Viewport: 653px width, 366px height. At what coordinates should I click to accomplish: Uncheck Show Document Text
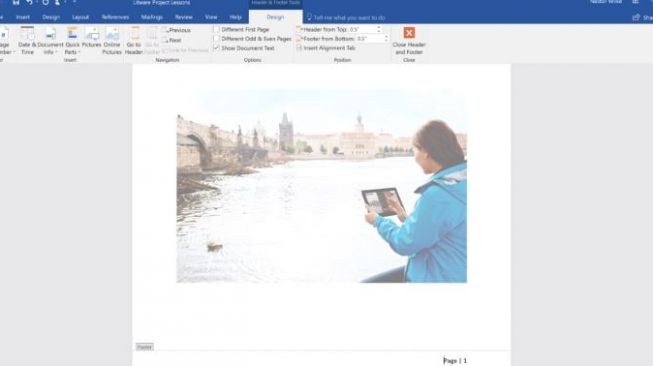(x=244, y=48)
